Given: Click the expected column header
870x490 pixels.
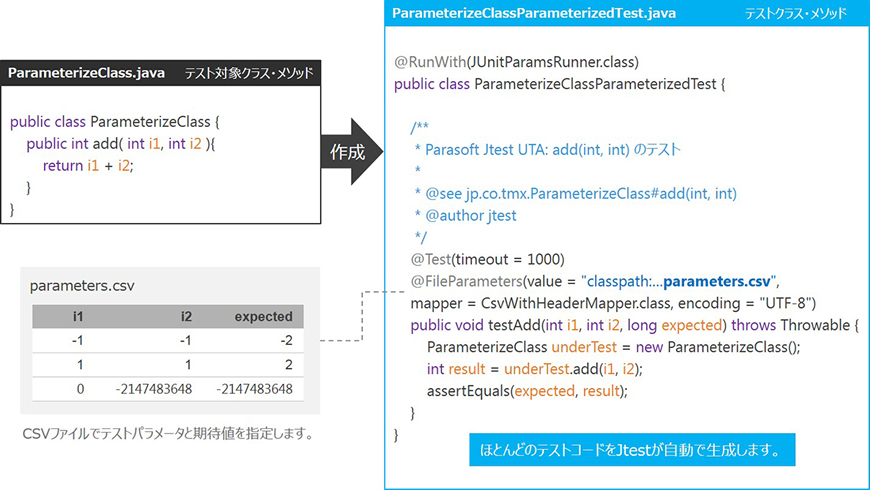Looking at the screenshot, I should [x=264, y=316].
